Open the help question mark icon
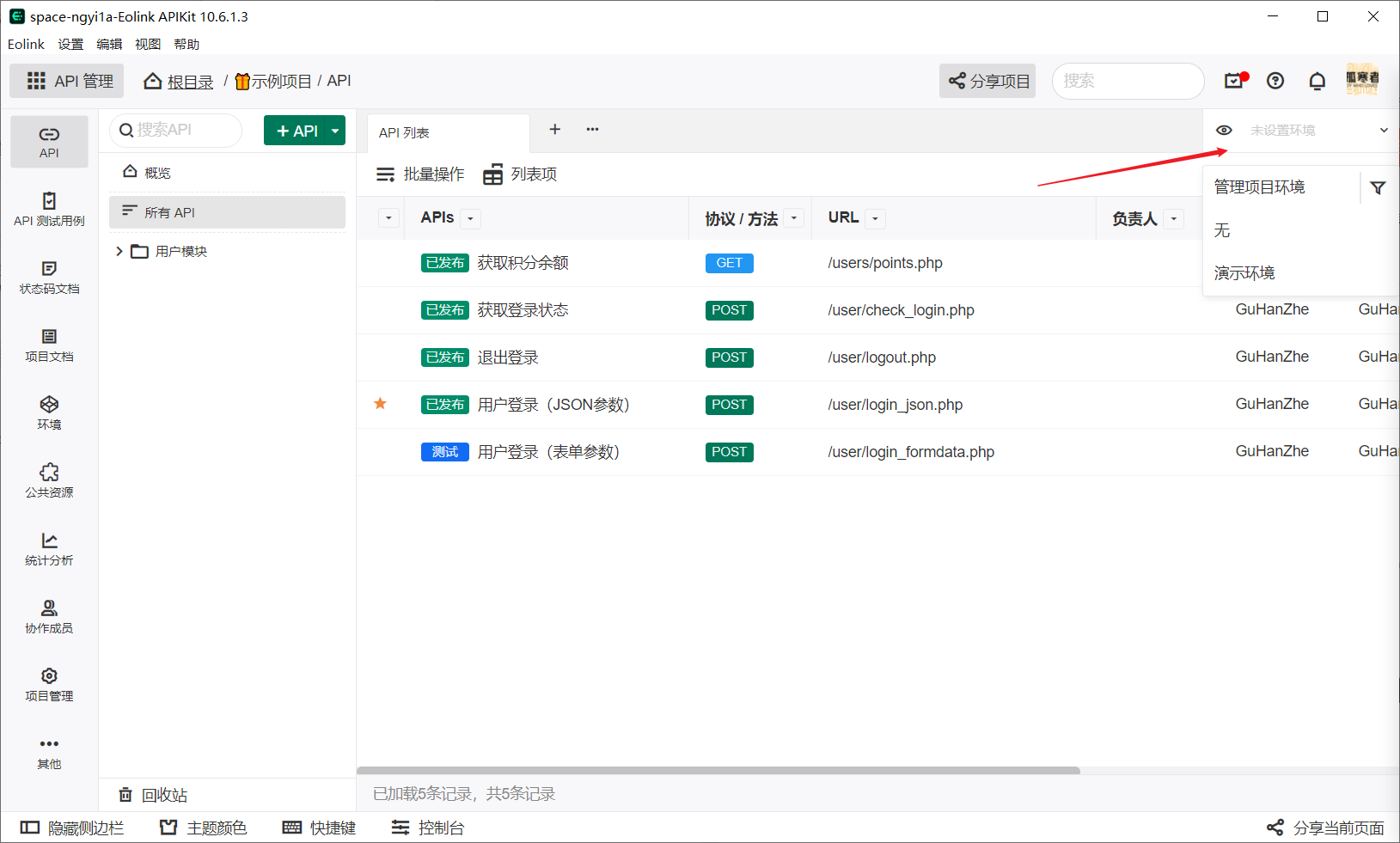This screenshot has width=1400, height=843. [x=1275, y=81]
